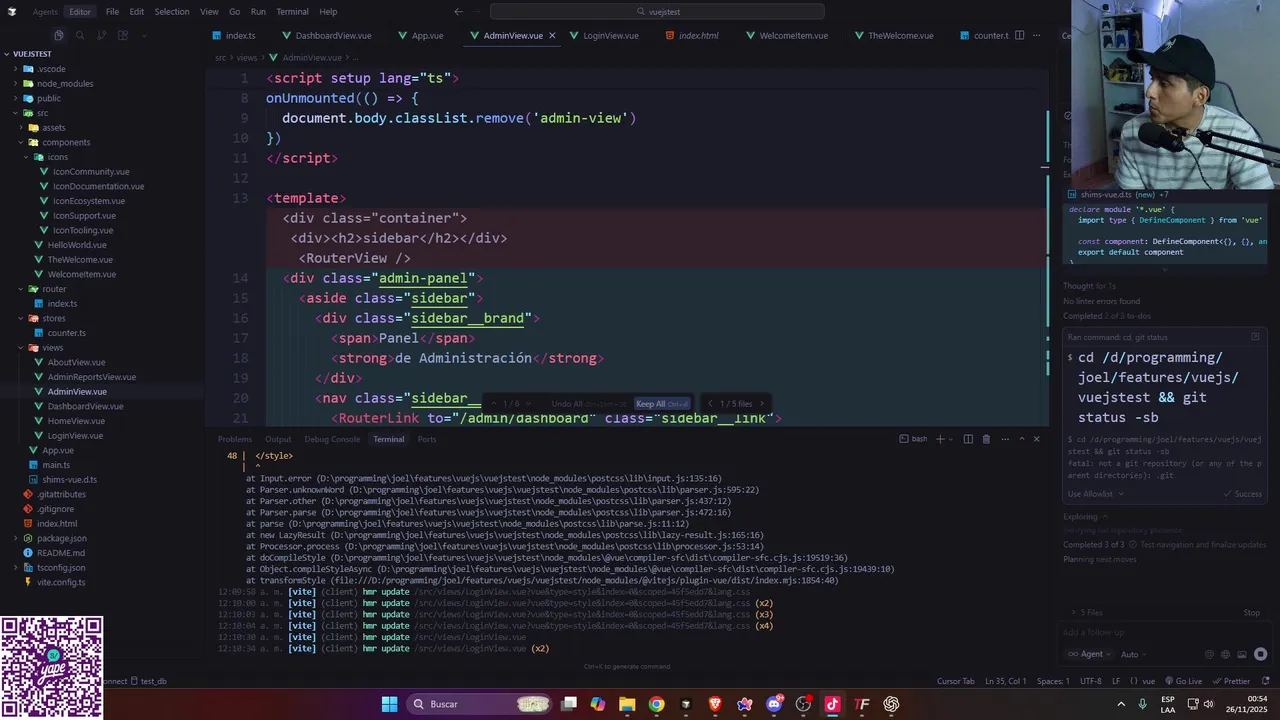
Task: Click the Undo All button
Action: 589,404
